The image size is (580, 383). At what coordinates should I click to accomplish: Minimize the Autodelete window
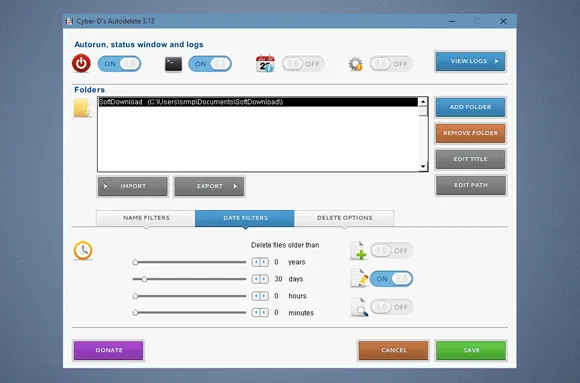click(452, 21)
